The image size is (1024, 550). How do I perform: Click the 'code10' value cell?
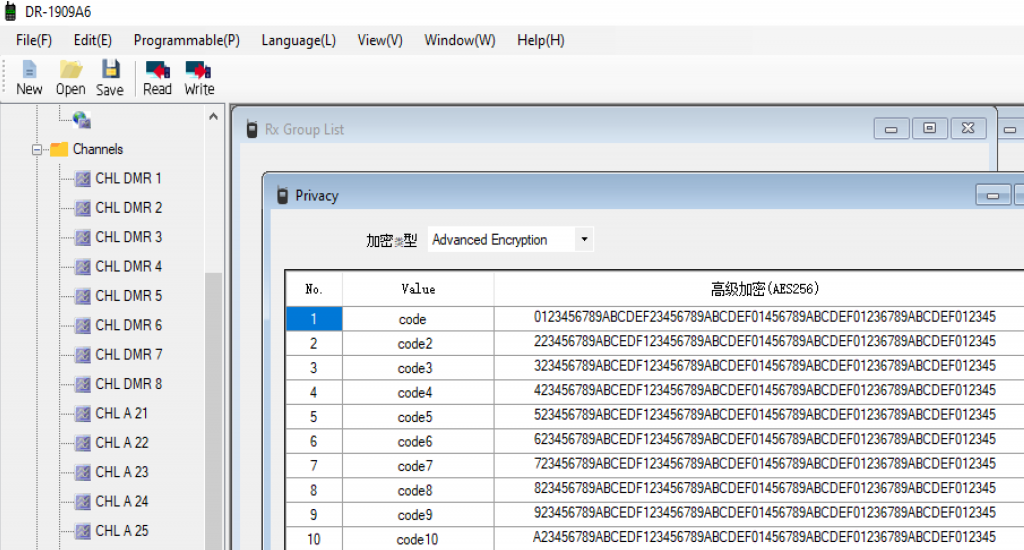click(x=418, y=540)
